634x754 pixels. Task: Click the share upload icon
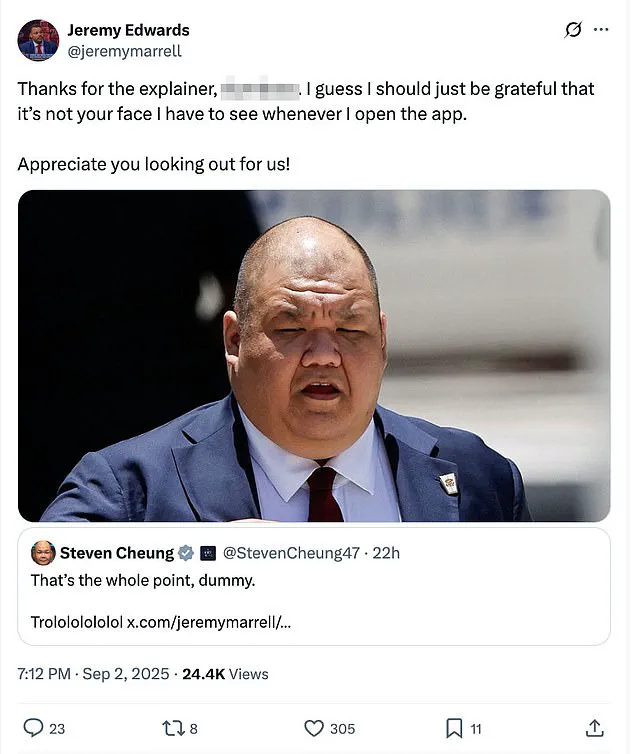[594, 727]
